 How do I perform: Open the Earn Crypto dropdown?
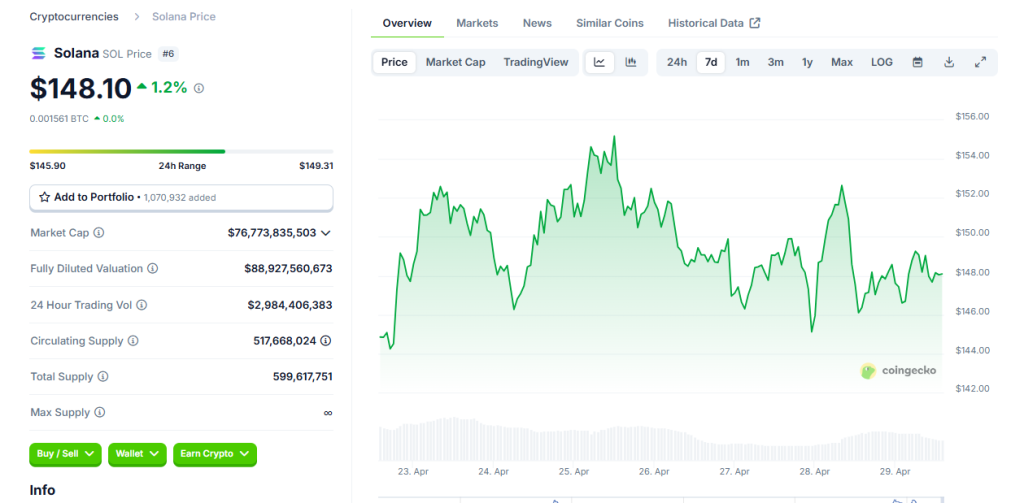215,454
